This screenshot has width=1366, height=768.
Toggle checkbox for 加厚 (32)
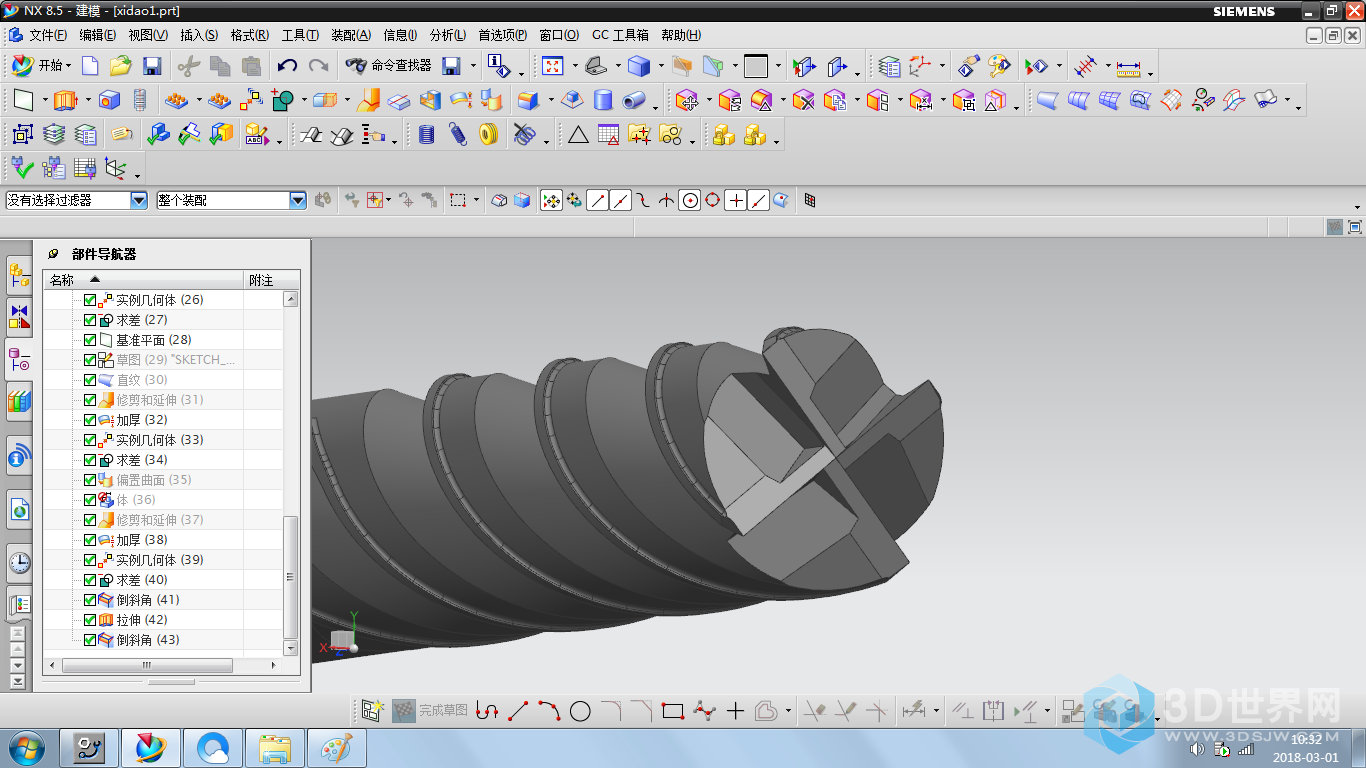click(x=90, y=420)
